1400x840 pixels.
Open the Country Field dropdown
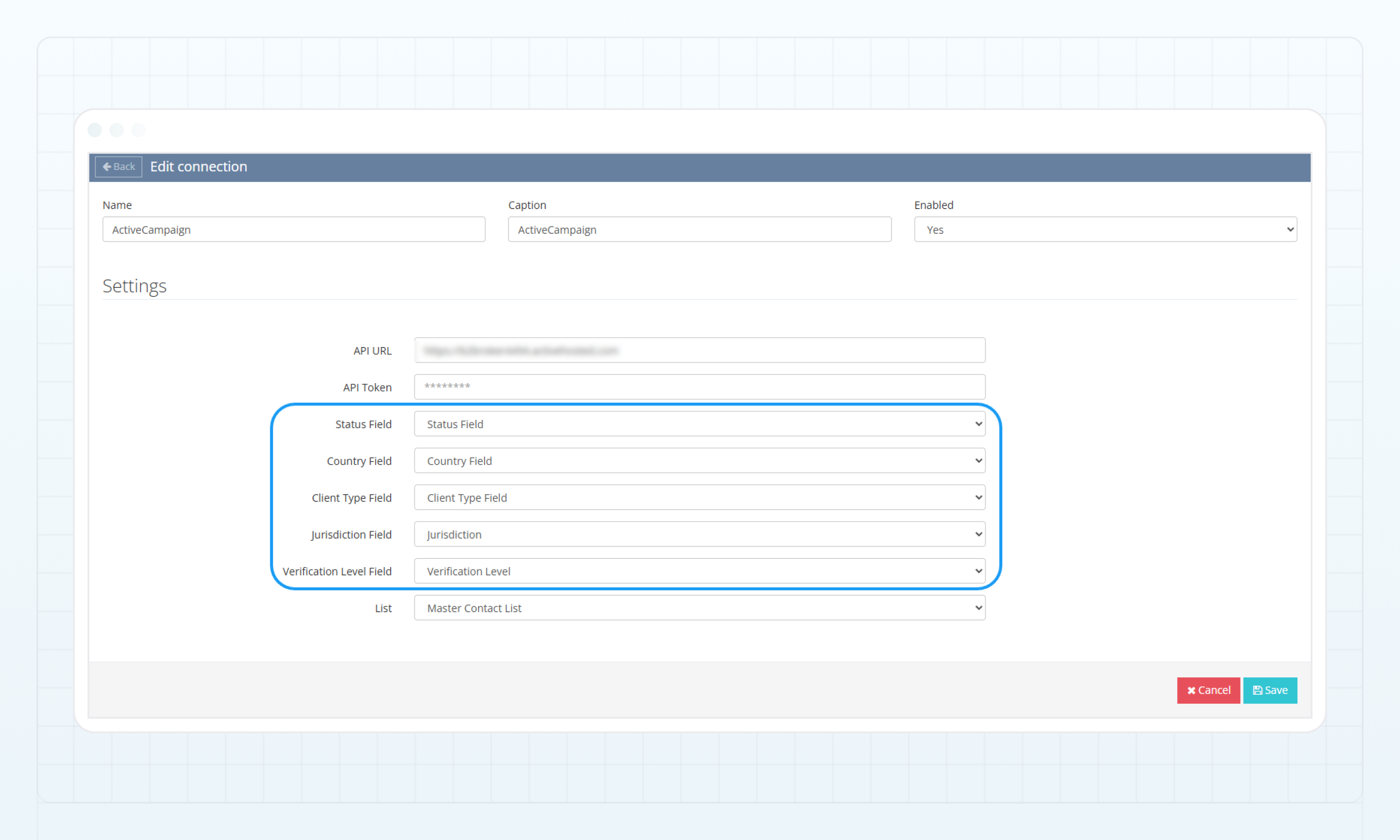click(x=699, y=461)
